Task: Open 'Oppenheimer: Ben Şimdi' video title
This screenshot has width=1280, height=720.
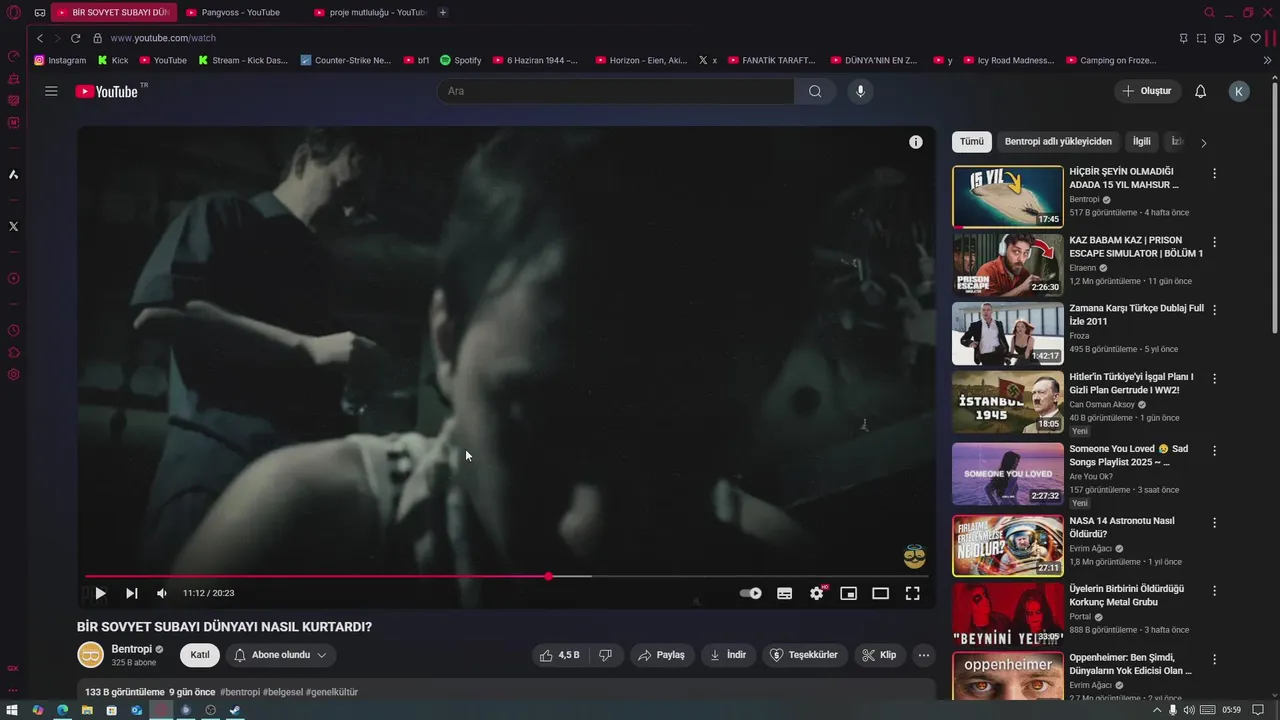Action: (x=1130, y=664)
